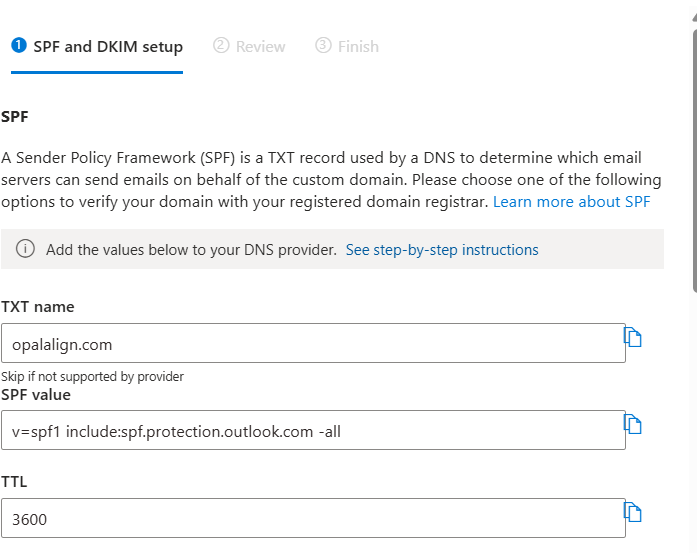Screen dimensions: 697x553
Task: Open Learn more about SPF link
Action: pyautogui.click(x=571, y=202)
